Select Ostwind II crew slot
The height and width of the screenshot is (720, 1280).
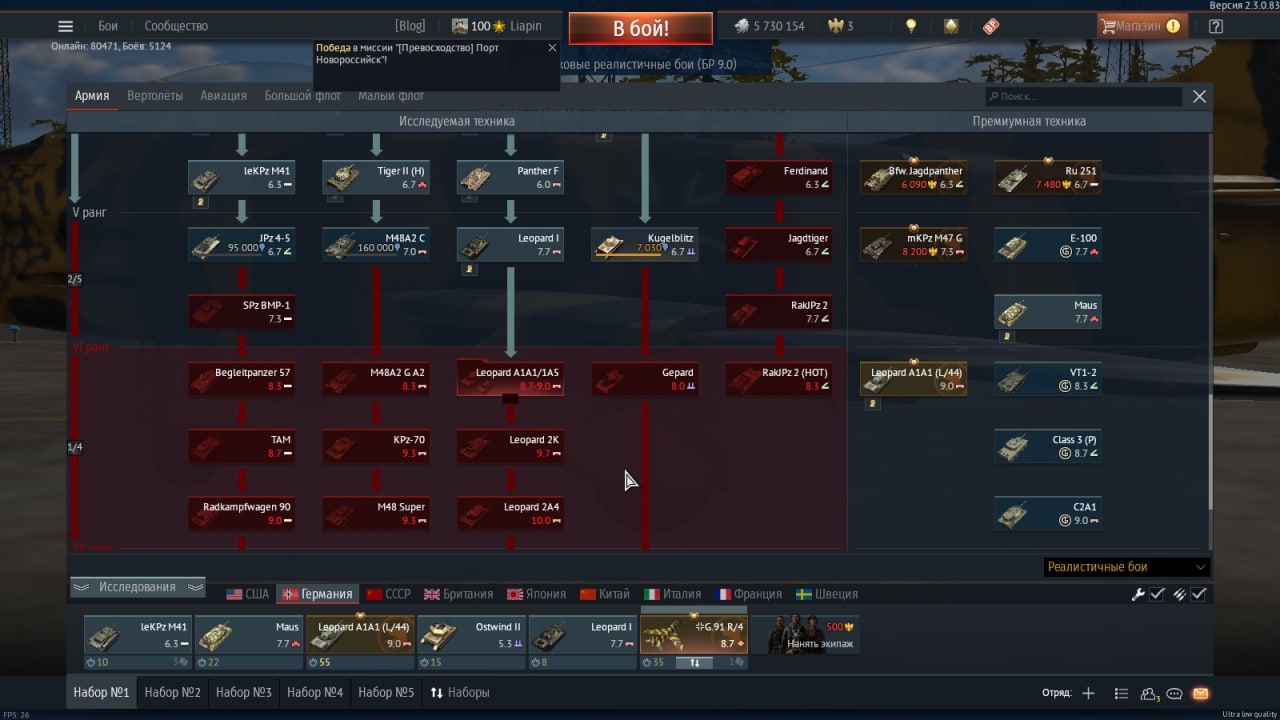[471, 635]
